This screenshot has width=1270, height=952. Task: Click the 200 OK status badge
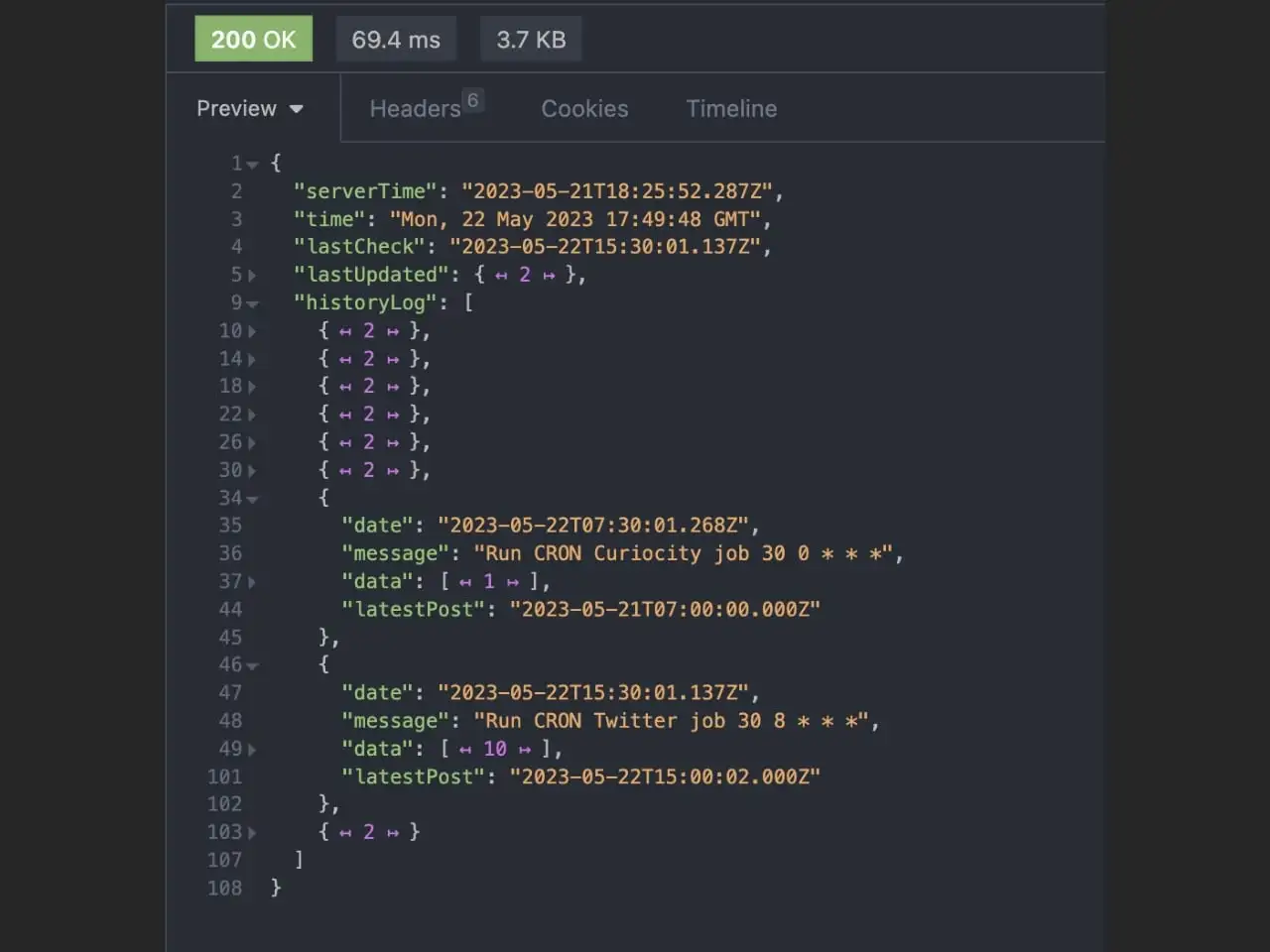click(x=253, y=40)
